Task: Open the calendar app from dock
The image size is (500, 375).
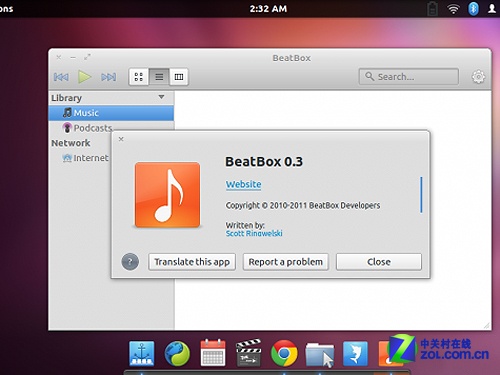Action: click(x=213, y=353)
